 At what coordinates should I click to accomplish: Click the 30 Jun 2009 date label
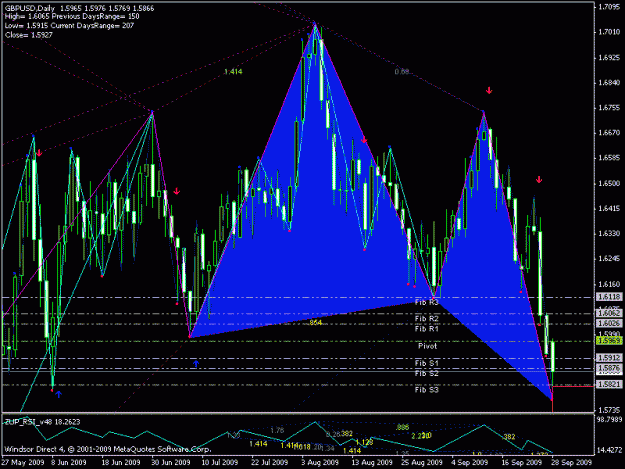170,462
